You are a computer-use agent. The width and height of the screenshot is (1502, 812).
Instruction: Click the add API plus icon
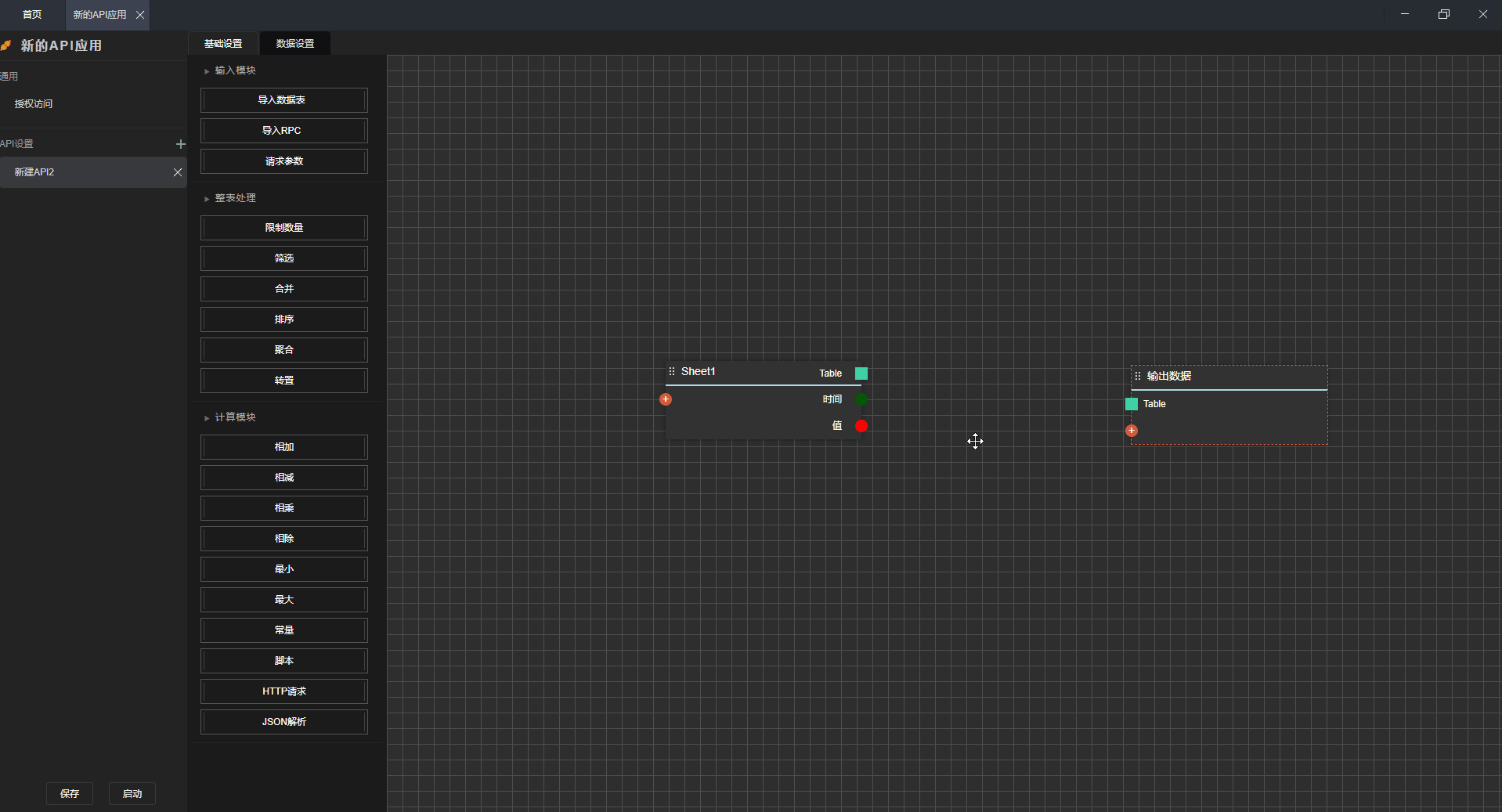click(x=181, y=144)
